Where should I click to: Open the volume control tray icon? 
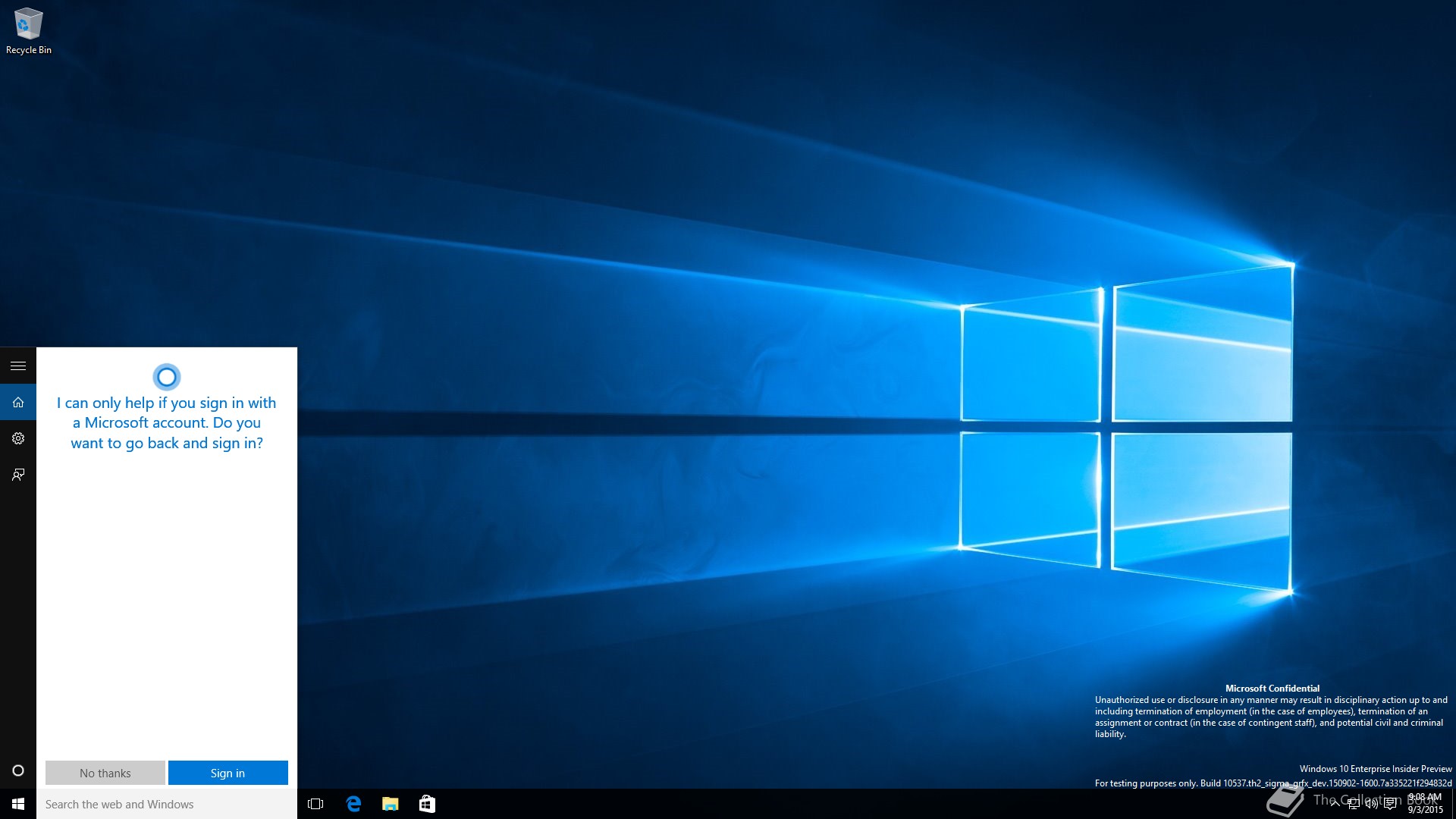(x=1372, y=804)
